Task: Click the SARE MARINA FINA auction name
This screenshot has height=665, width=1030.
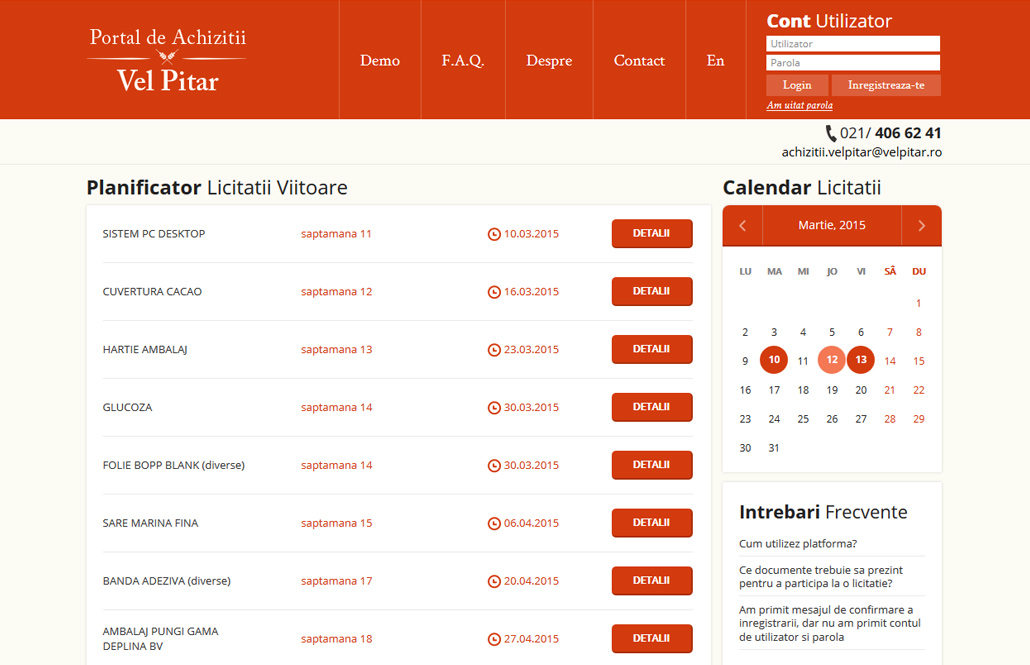Action: [150, 523]
